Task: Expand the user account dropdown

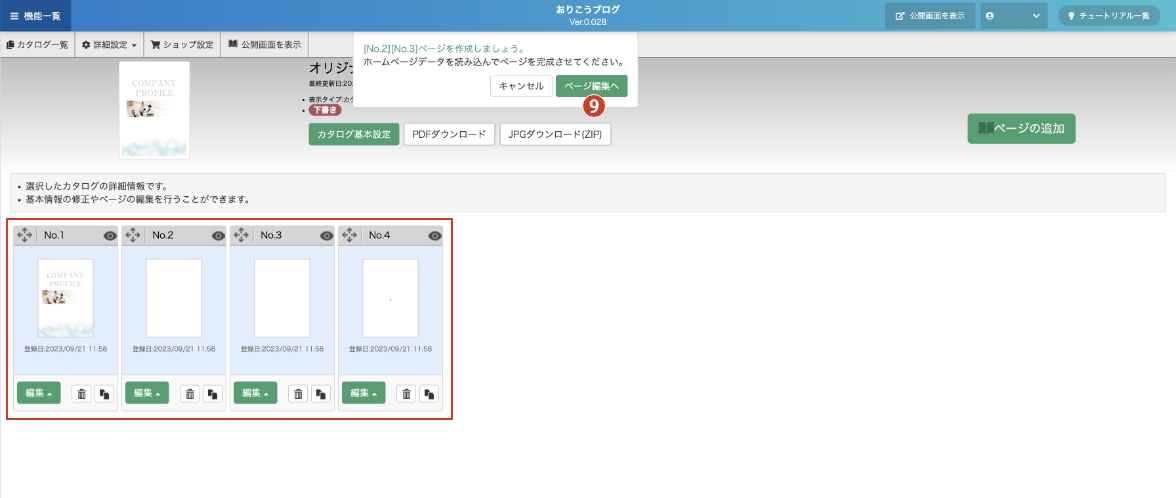Action: click(x=1013, y=16)
